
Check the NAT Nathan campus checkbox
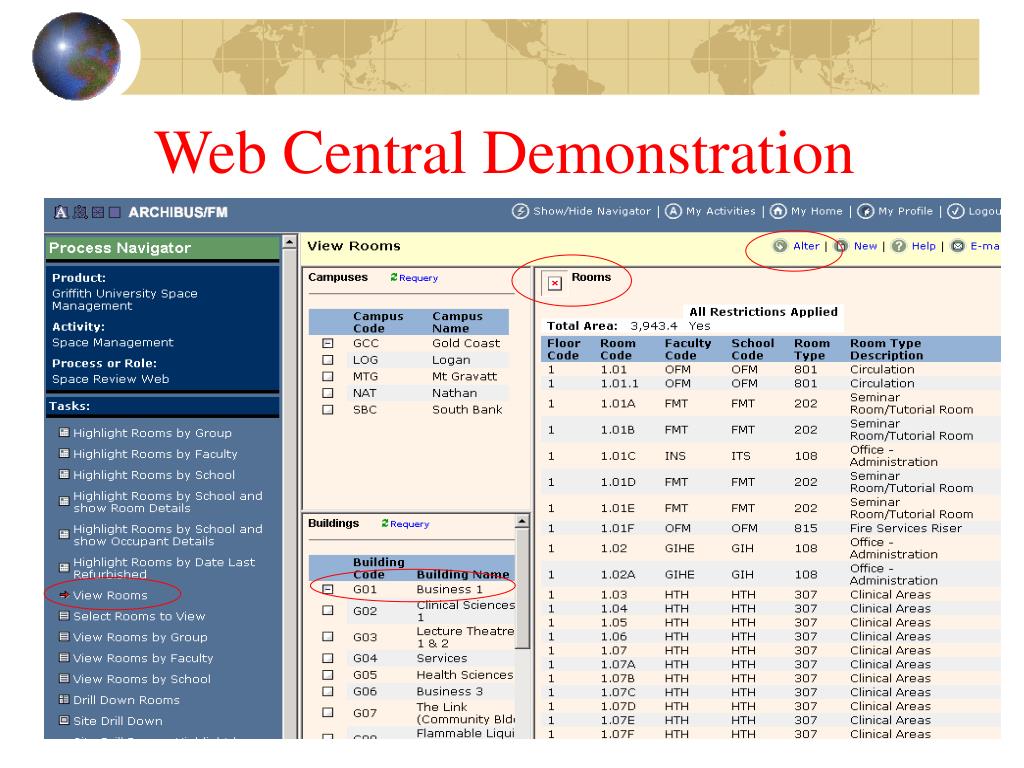coord(328,393)
